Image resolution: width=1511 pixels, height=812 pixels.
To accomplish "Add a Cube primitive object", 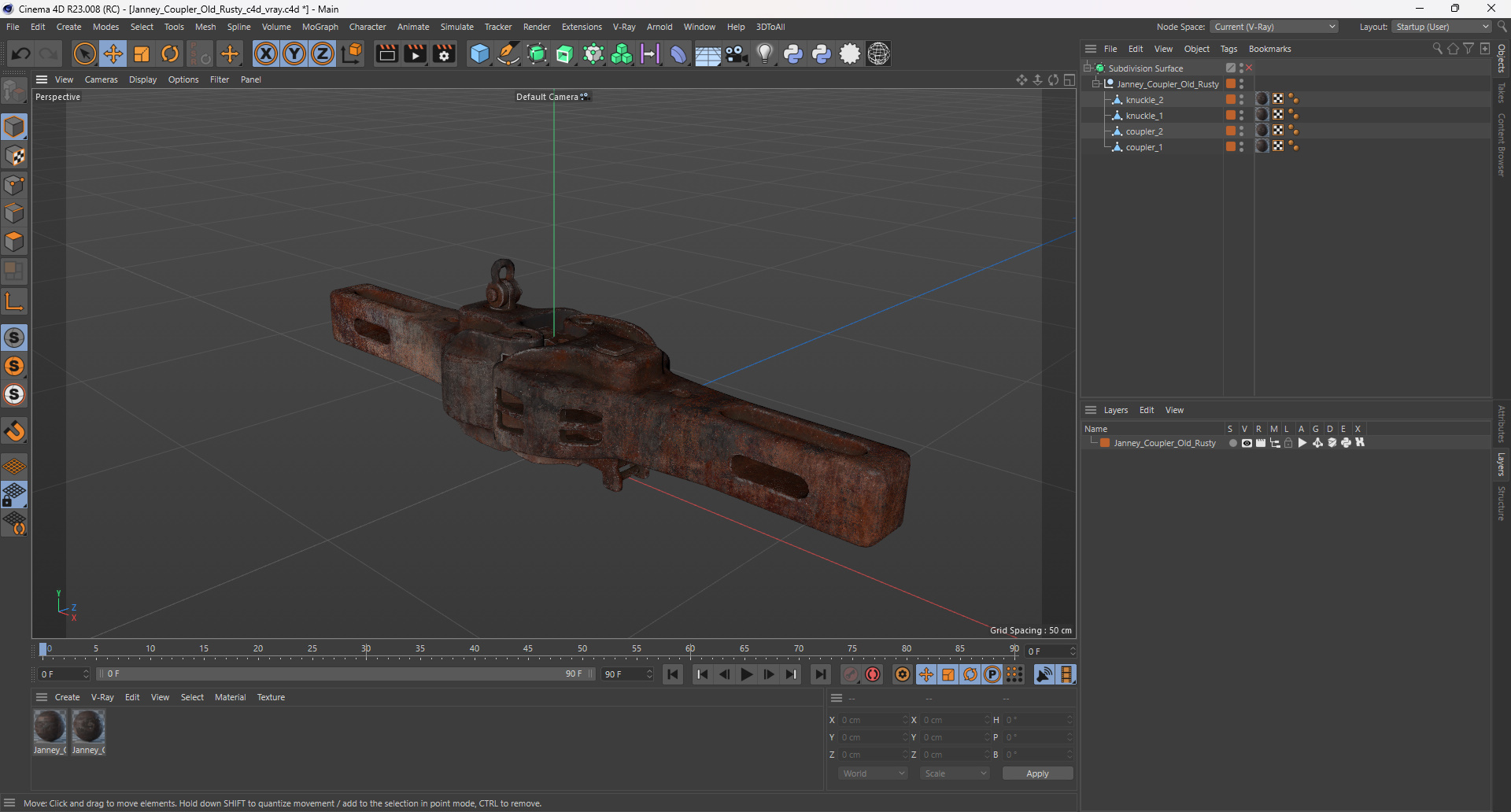I will pyautogui.click(x=479, y=54).
